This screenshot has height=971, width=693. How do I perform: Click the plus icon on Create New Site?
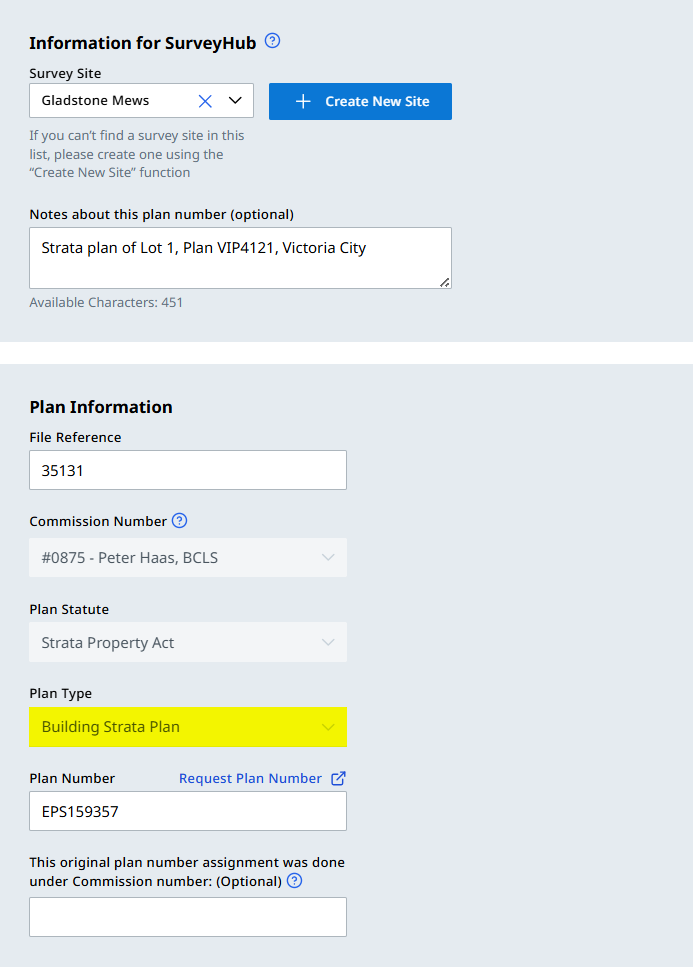tap(304, 101)
